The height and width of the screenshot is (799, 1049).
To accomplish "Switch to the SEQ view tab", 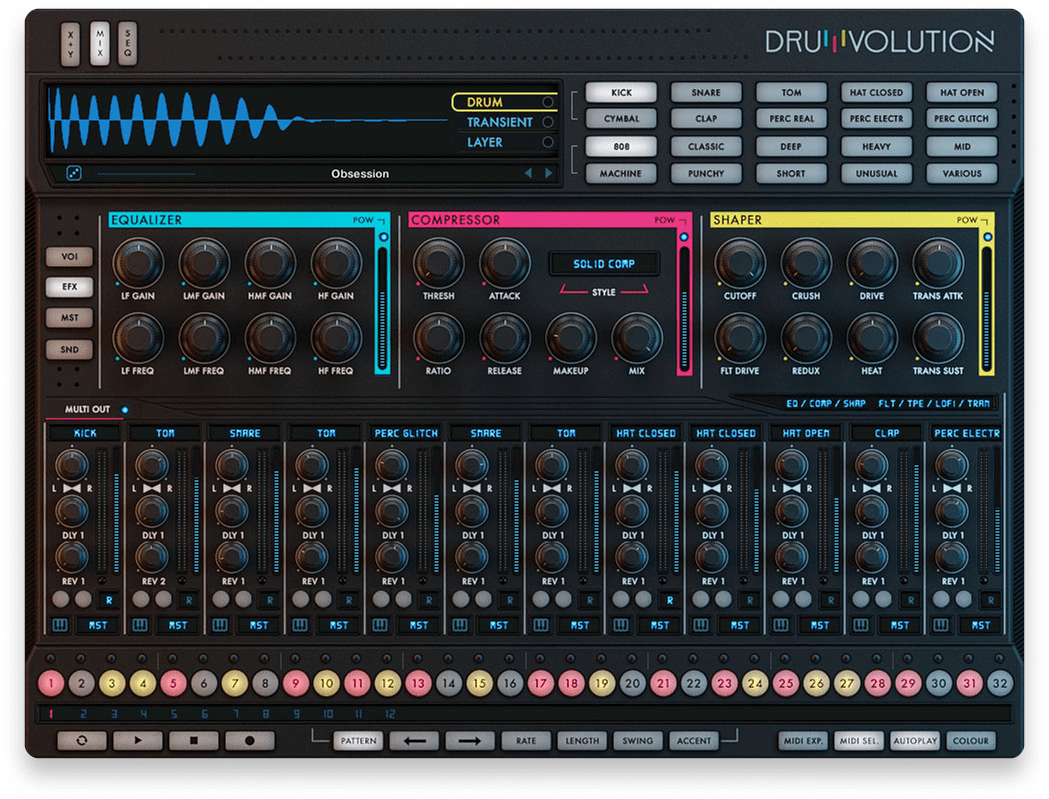I will pyautogui.click(x=126, y=42).
